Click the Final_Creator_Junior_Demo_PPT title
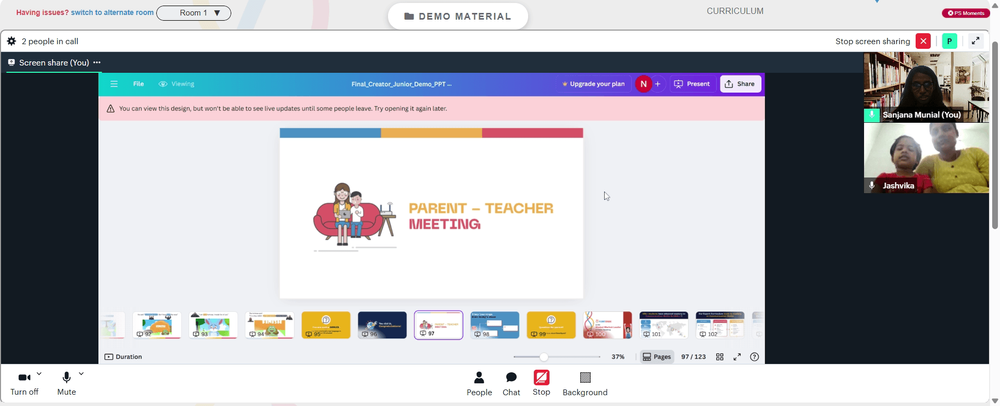The width and height of the screenshot is (1000, 406). coord(401,84)
